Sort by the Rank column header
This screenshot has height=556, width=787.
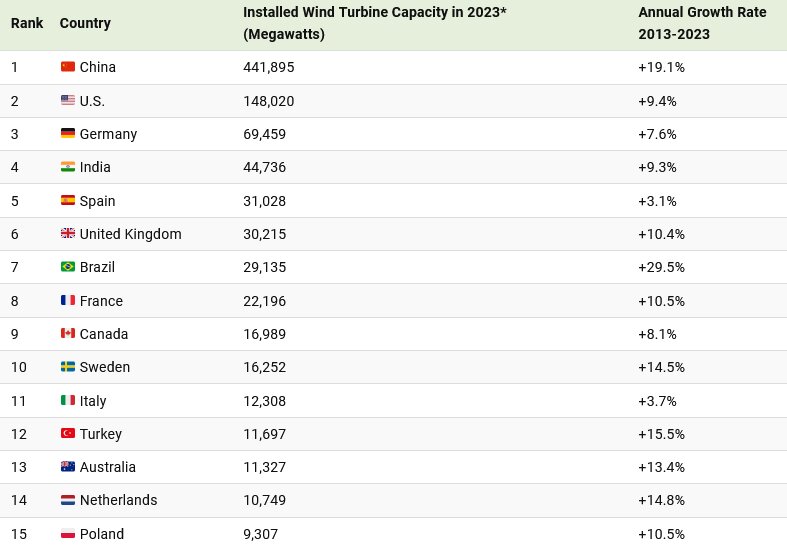pyautogui.click(x=27, y=23)
